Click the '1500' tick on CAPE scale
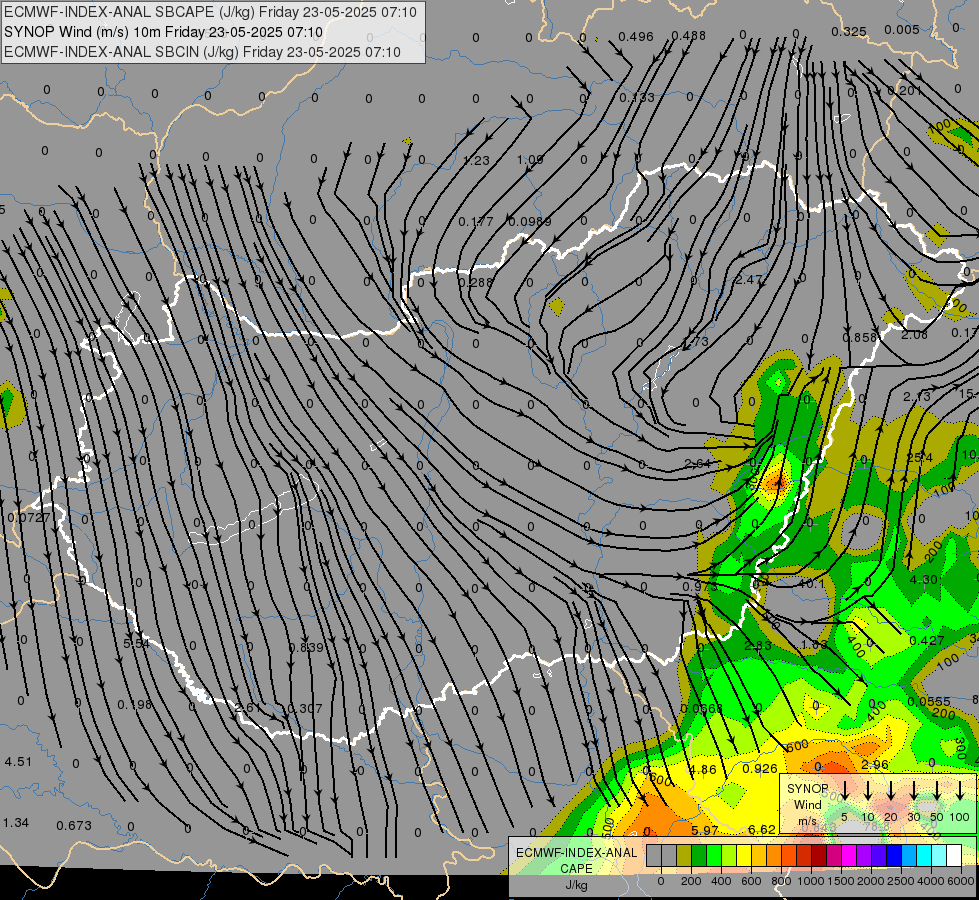979x900 pixels. (841, 881)
